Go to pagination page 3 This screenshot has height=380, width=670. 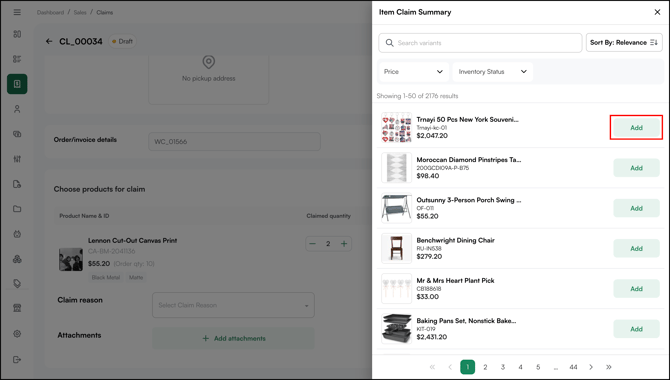coord(503,367)
